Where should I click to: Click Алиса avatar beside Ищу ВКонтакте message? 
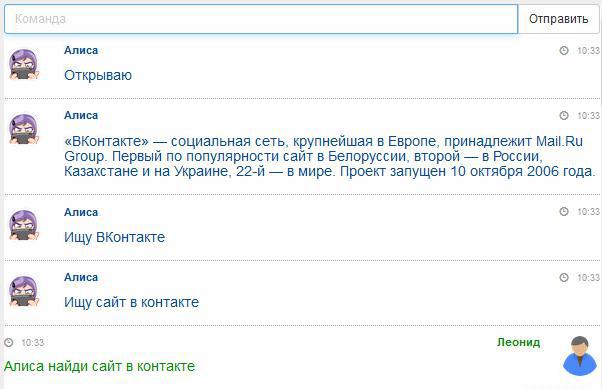[24, 225]
